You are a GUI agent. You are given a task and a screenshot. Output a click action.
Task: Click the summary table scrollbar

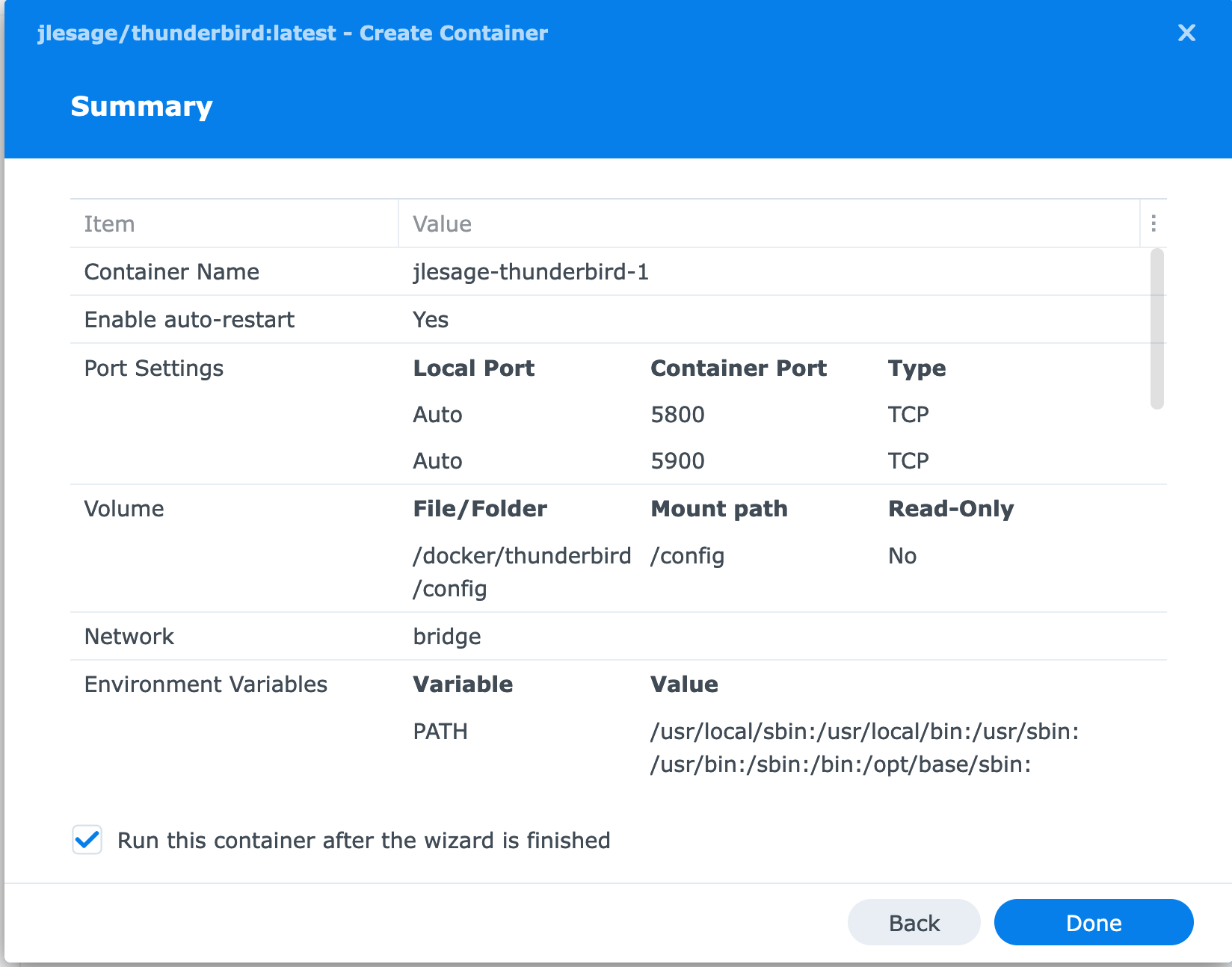coord(1157,330)
